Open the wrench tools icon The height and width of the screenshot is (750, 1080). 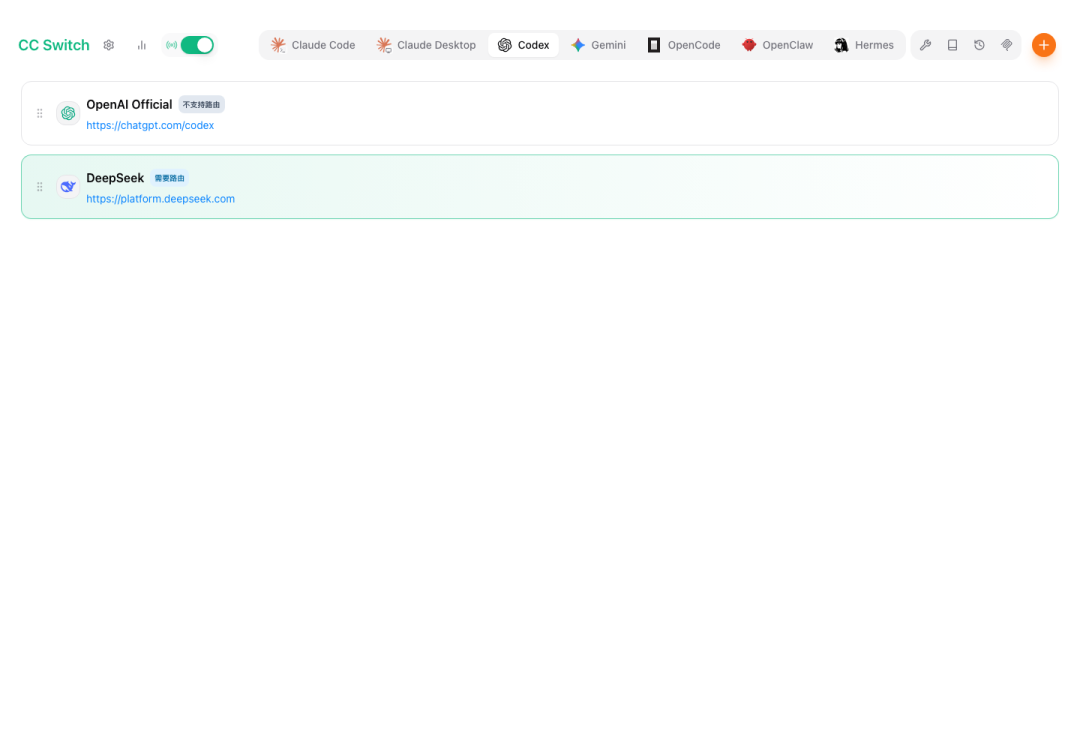coord(926,45)
